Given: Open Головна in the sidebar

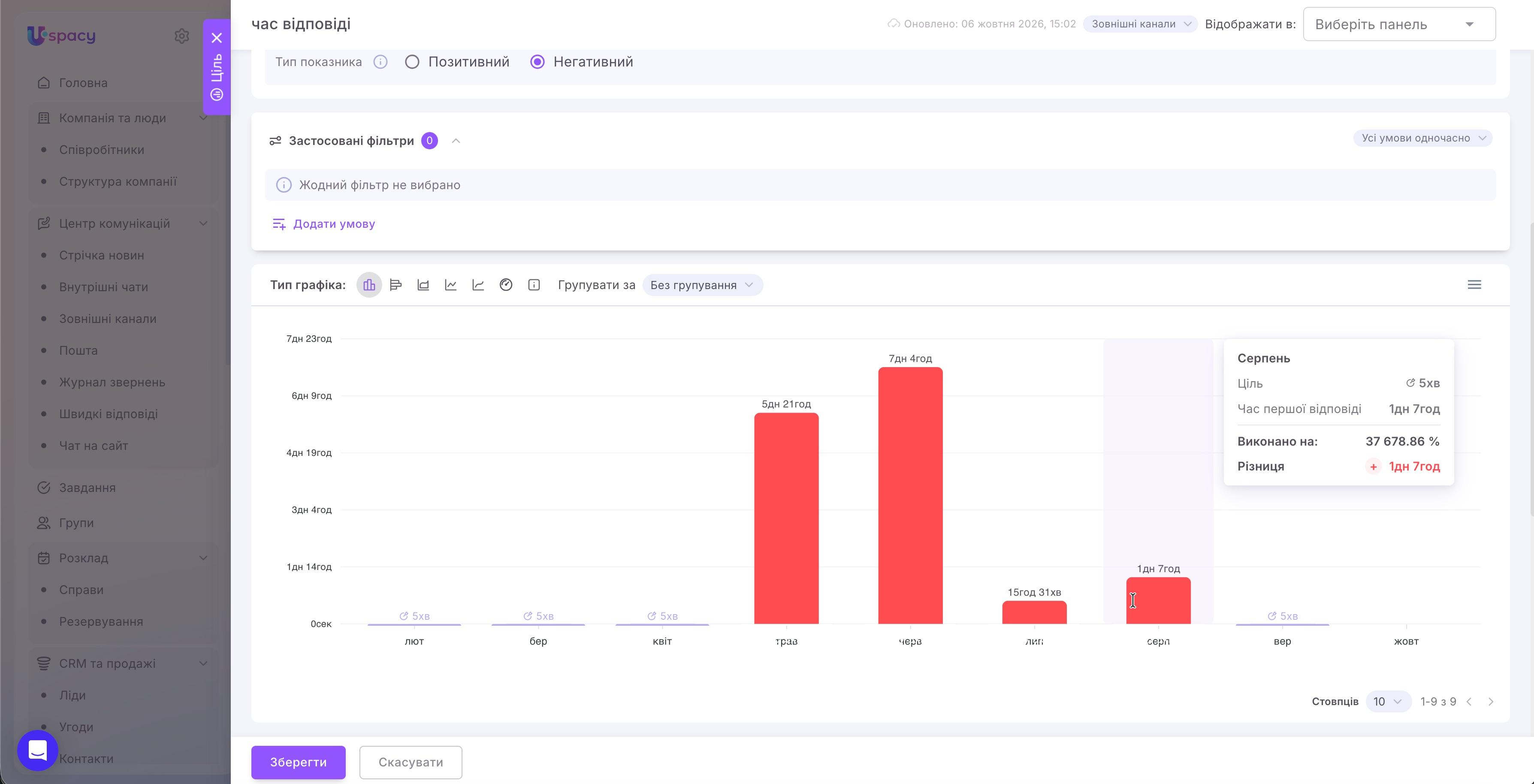Looking at the screenshot, I should (83, 83).
